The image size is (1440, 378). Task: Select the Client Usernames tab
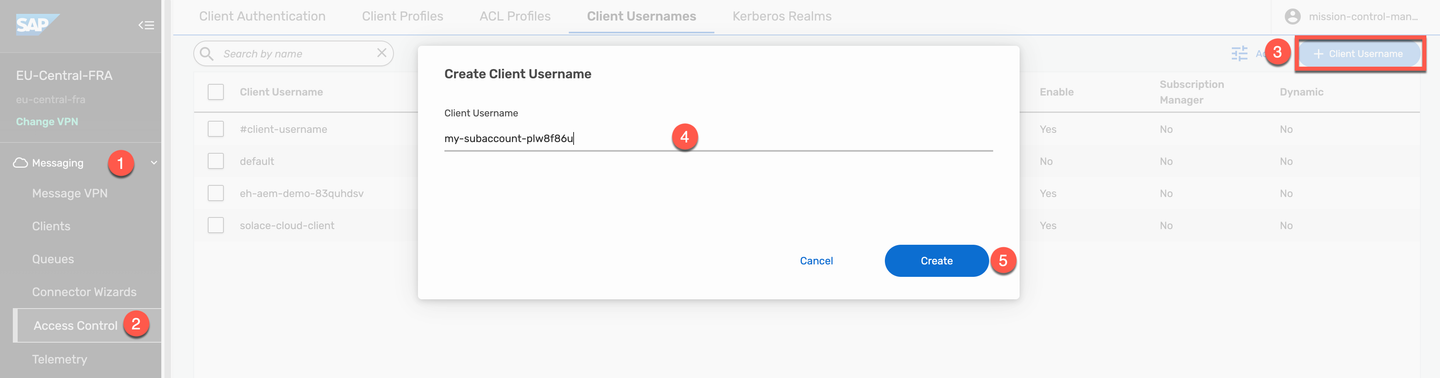(x=641, y=16)
